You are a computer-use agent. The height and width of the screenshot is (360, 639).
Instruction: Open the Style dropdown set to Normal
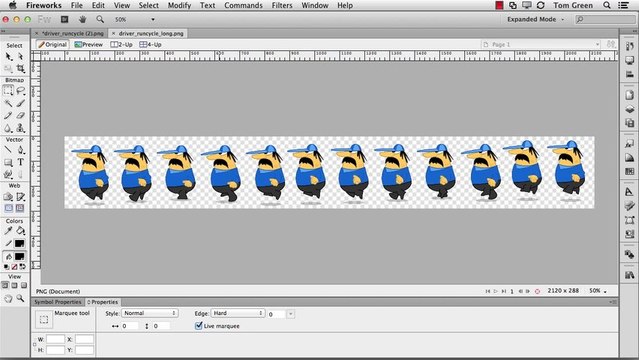click(150, 313)
